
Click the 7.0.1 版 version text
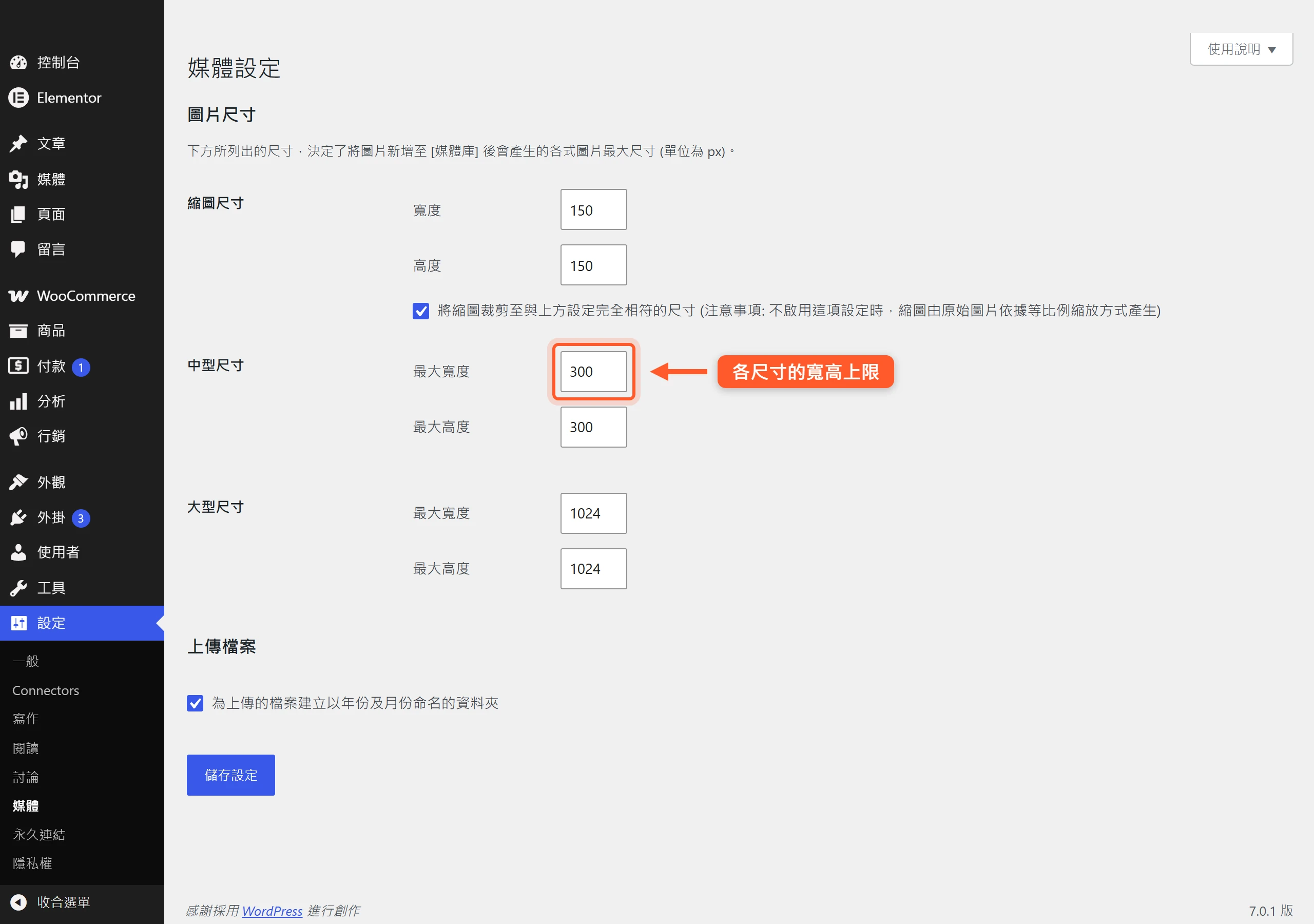pos(1270,911)
